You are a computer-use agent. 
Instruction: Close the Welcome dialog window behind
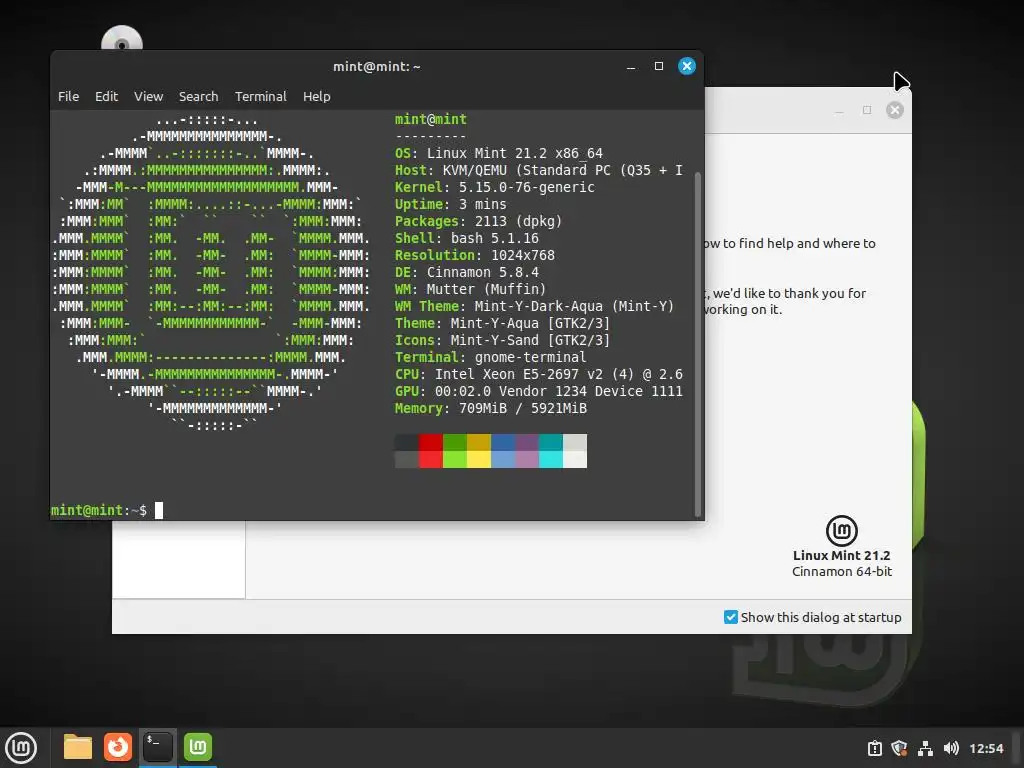[x=895, y=110]
